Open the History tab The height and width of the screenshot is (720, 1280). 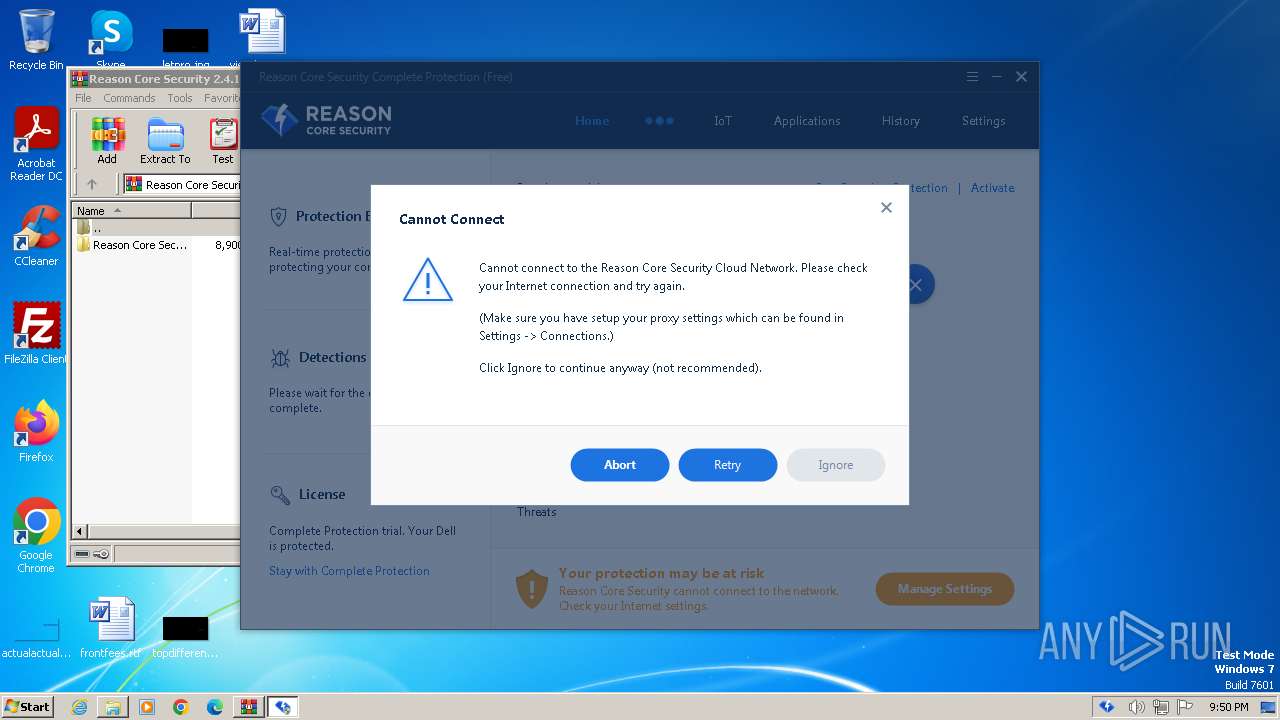[x=901, y=121]
